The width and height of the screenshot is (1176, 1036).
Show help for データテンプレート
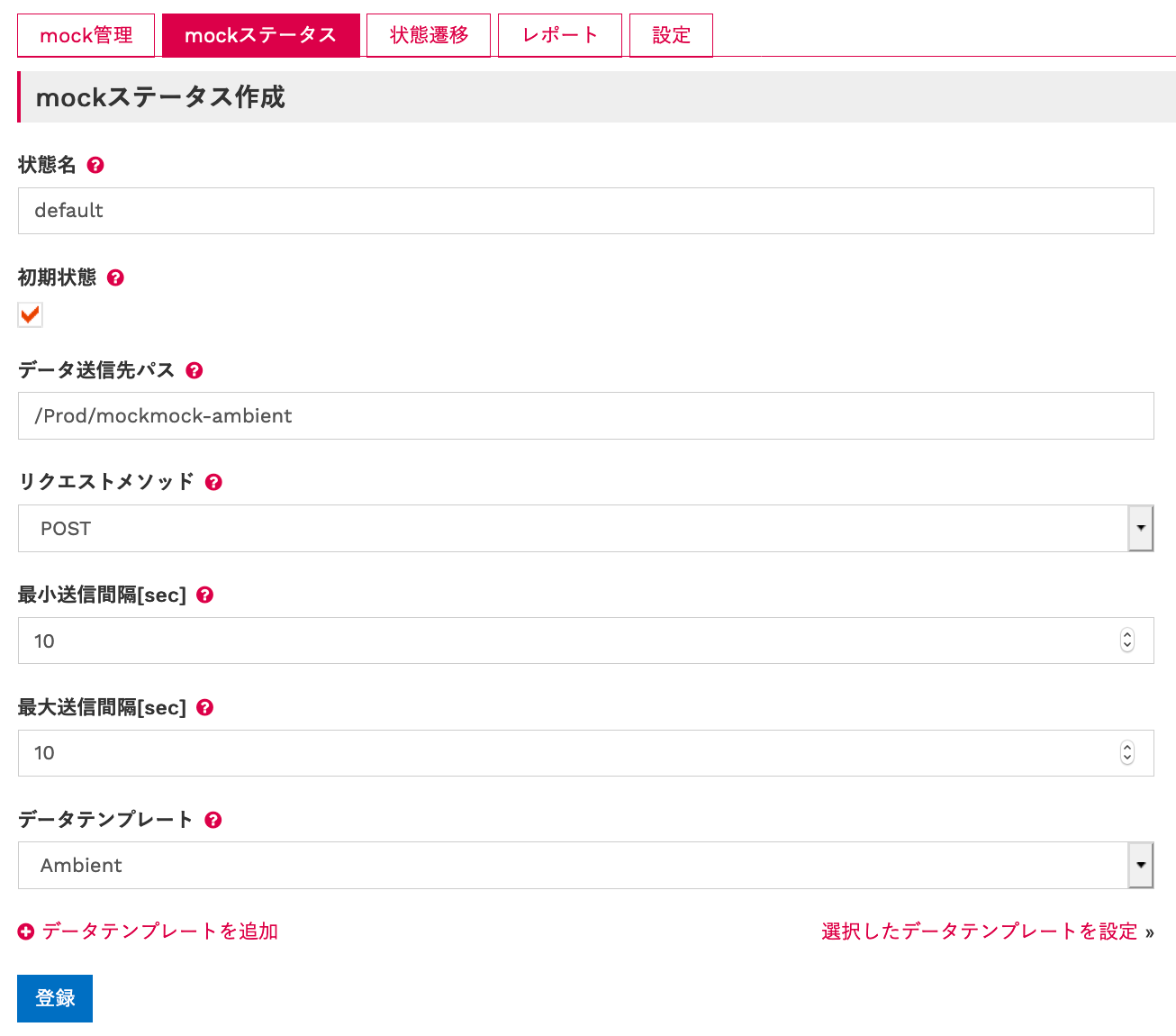pos(213,820)
